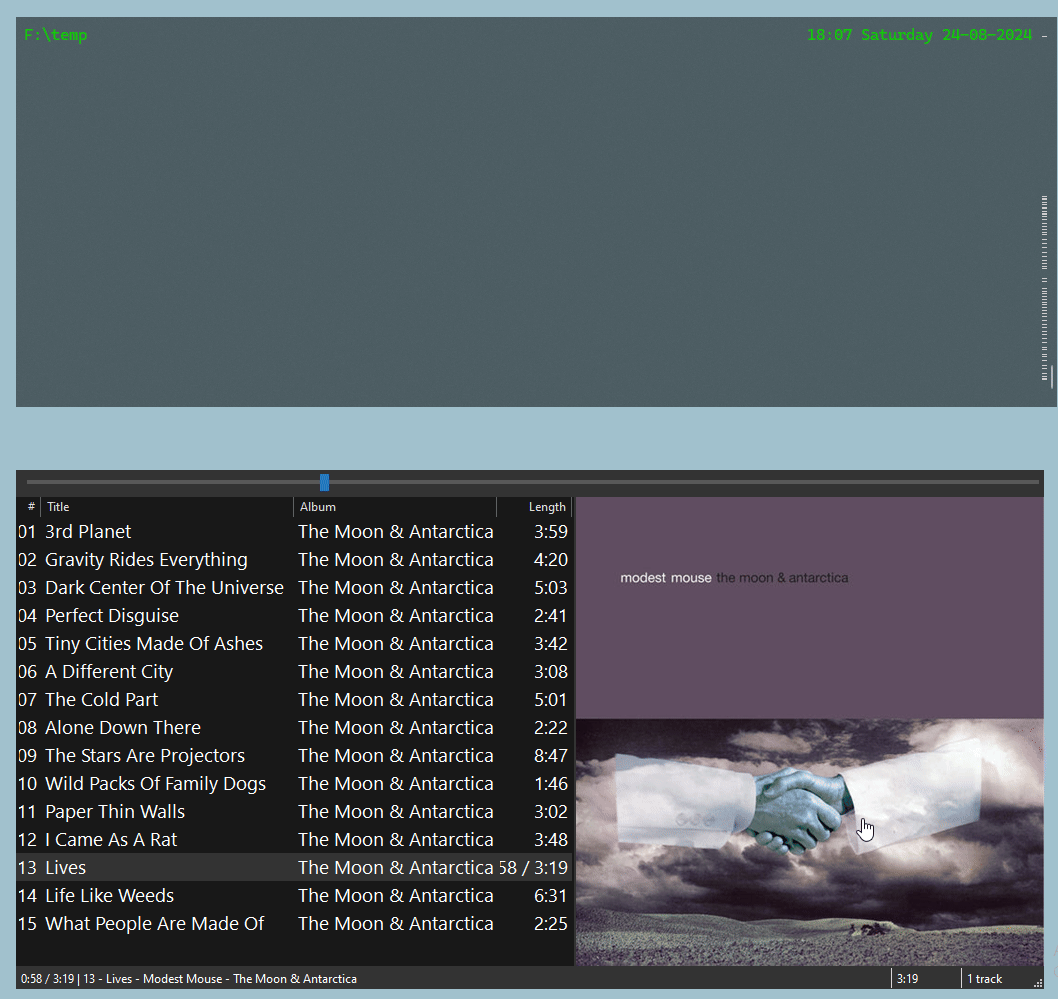The height and width of the screenshot is (999, 1058).
Task: Select track 14 Life Like Weeds
Action: click(294, 896)
